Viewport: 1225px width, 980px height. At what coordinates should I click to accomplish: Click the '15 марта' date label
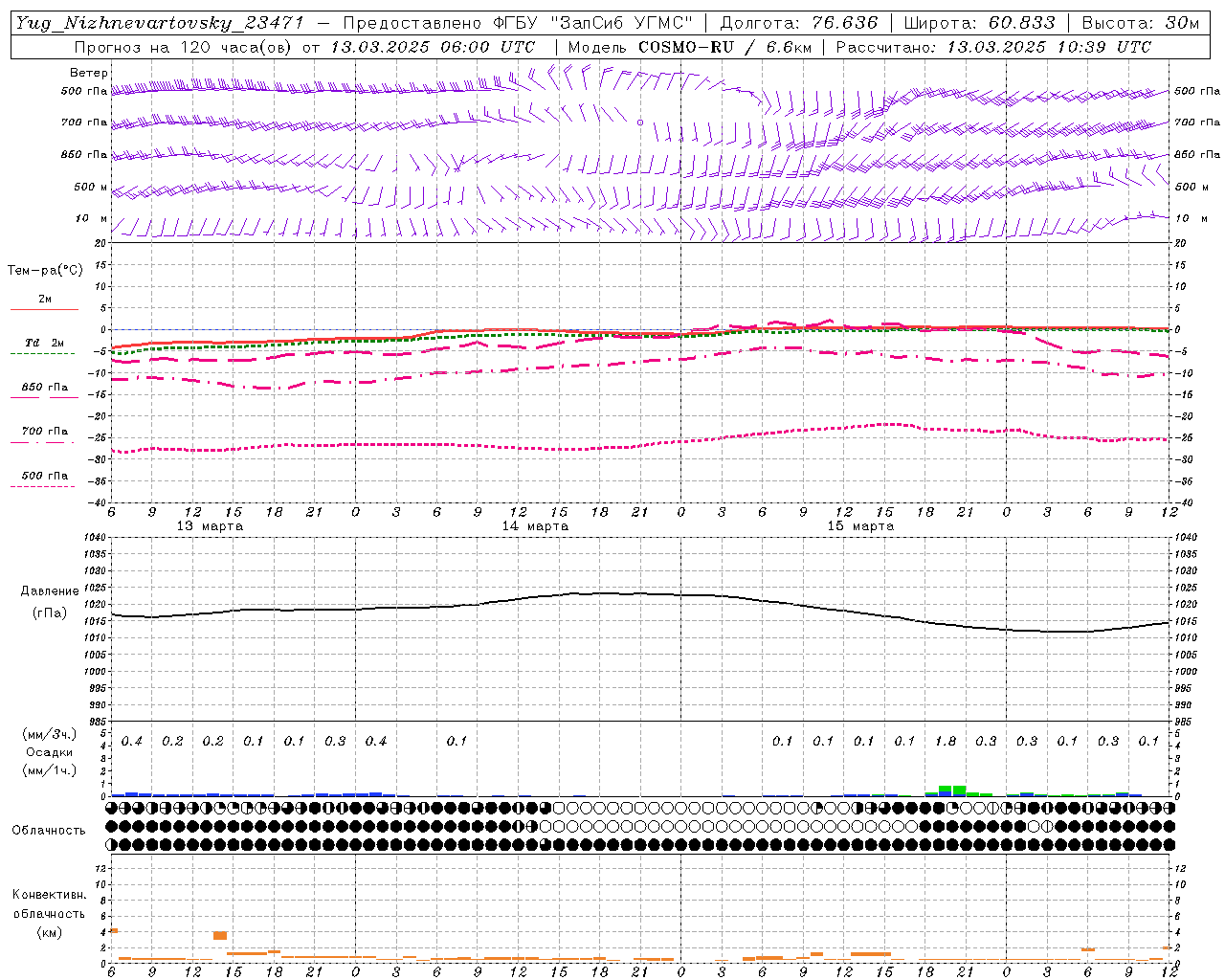860,526
